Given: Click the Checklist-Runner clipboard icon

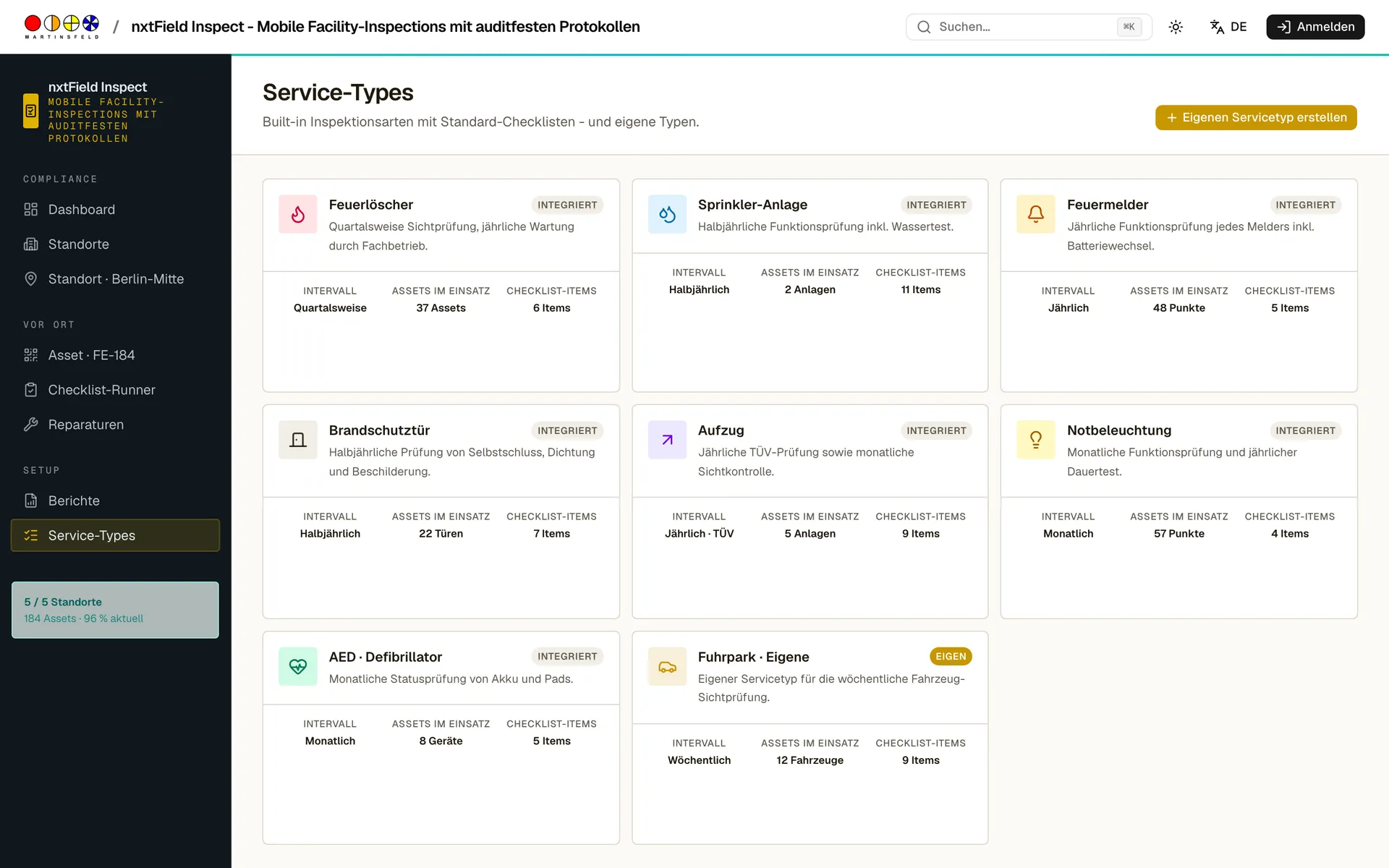Looking at the screenshot, I should 30,390.
